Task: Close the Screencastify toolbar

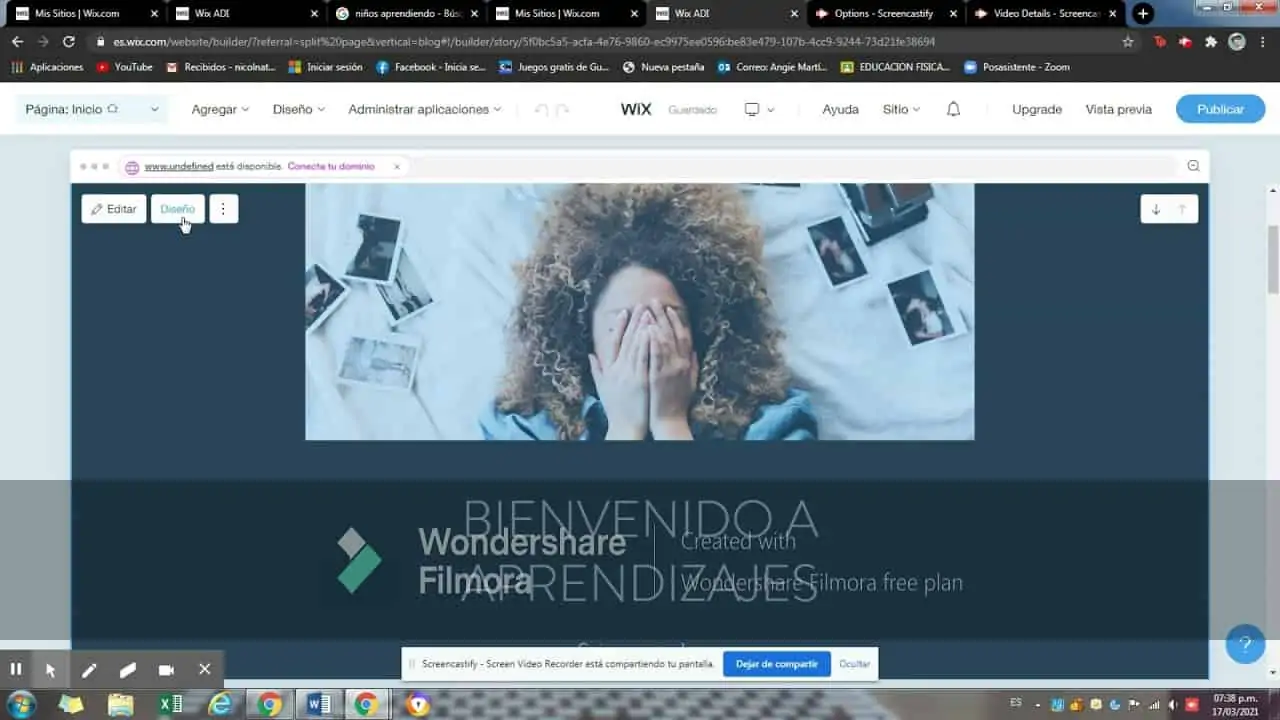Action: (205, 669)
